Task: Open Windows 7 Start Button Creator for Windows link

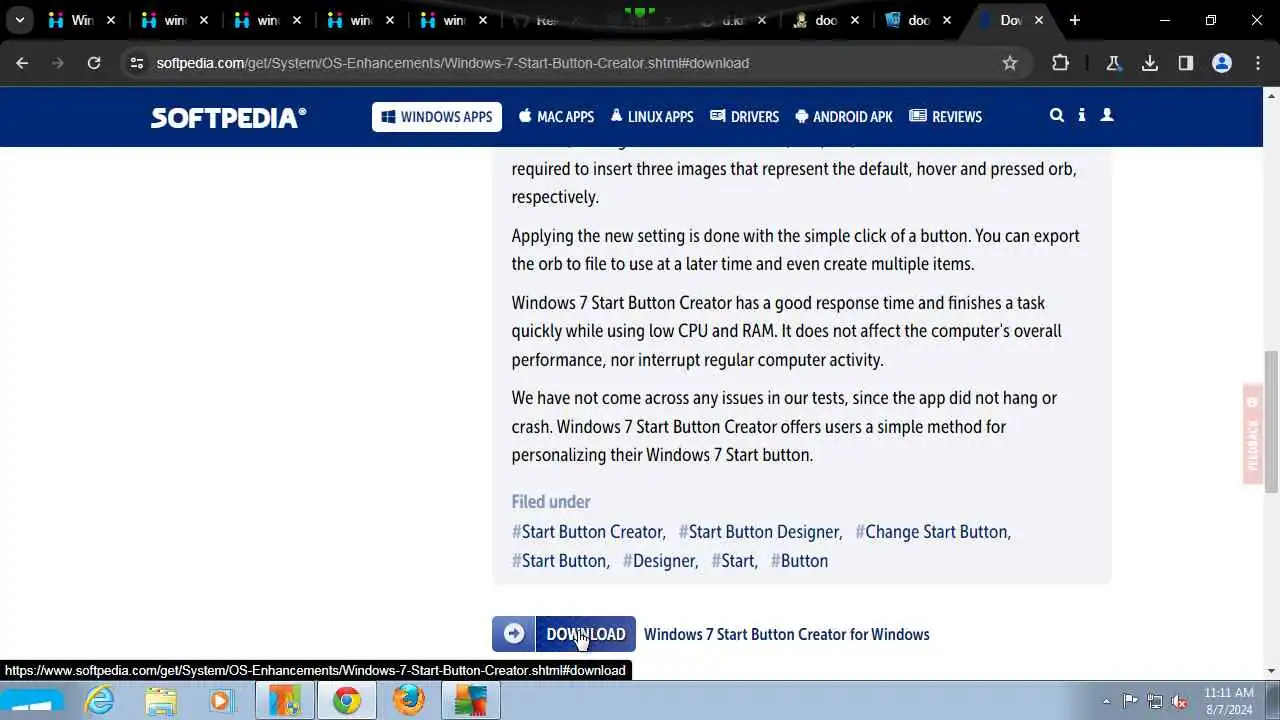Action: [x=787, y=634]
